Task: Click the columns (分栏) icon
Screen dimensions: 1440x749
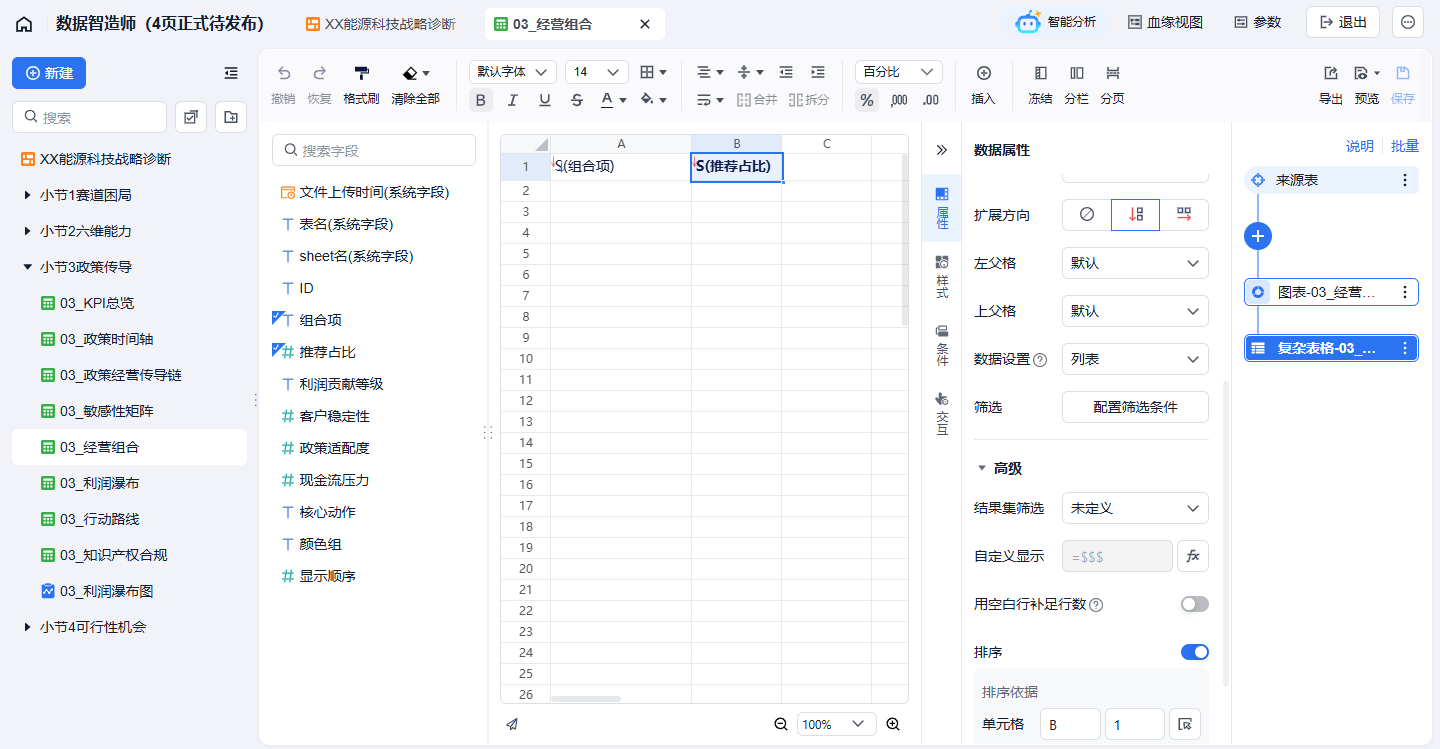Action: click(x=1077, y=73)
